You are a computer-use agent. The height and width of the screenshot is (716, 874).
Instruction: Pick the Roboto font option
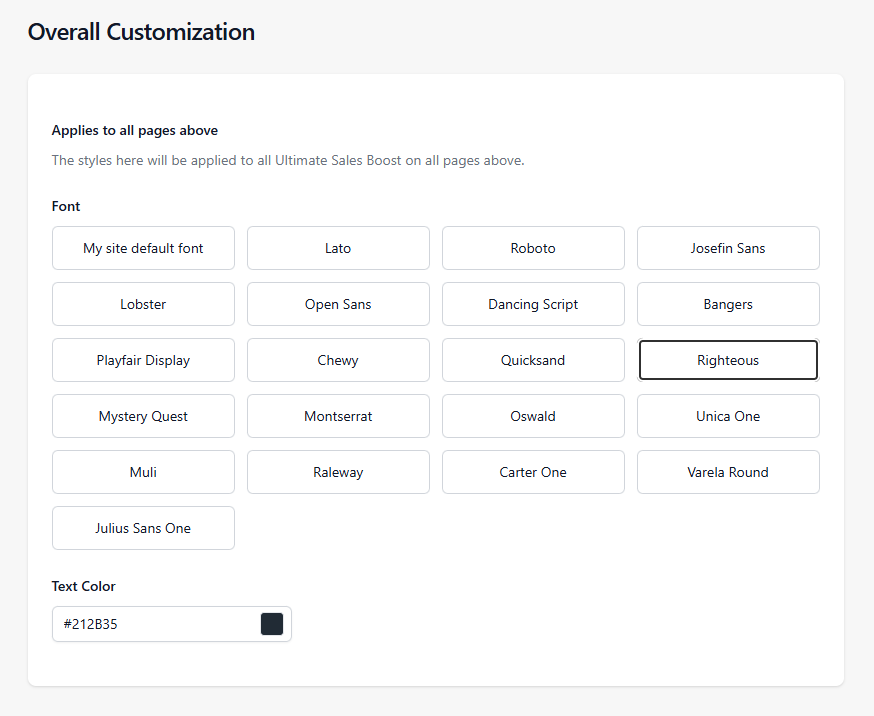click(x=533, y=248)
